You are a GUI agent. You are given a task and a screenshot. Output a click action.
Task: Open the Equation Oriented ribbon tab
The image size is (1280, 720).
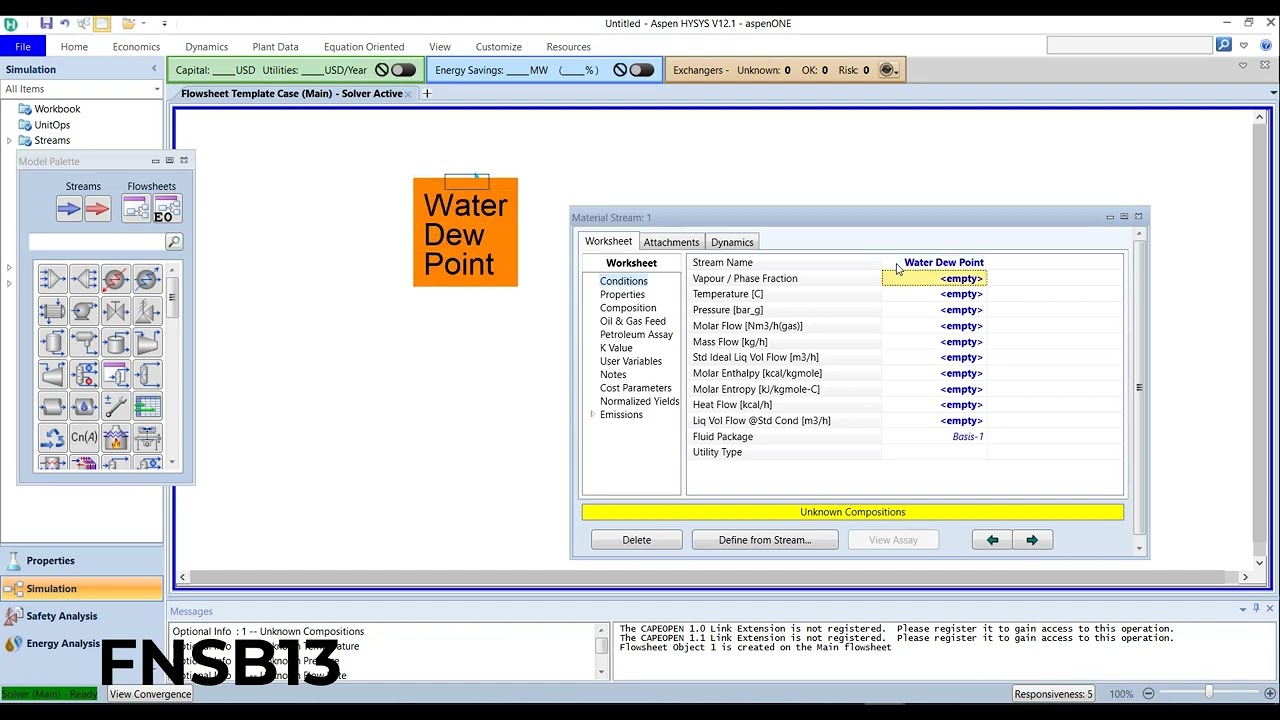364,46
